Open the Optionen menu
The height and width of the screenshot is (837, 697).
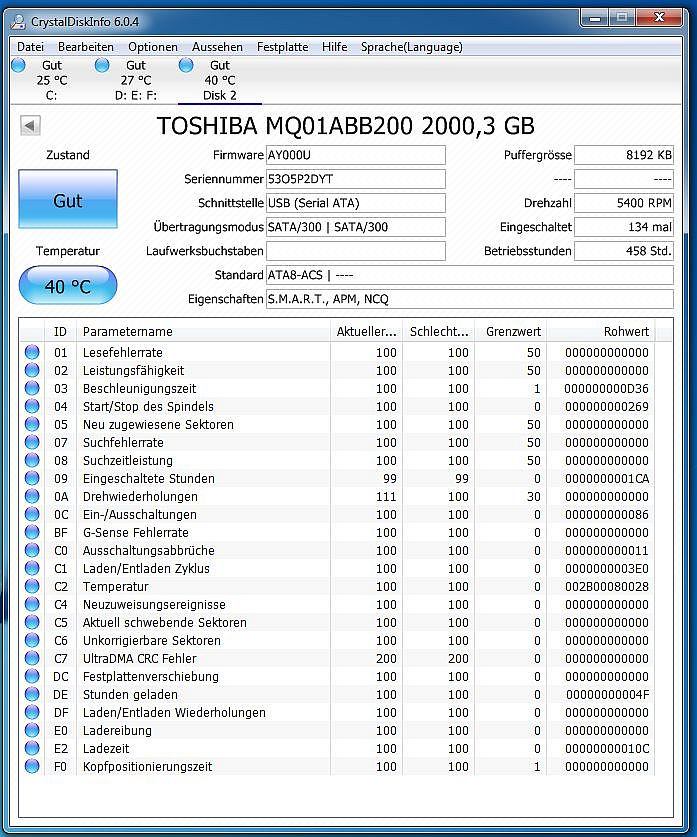coord(153,47)
